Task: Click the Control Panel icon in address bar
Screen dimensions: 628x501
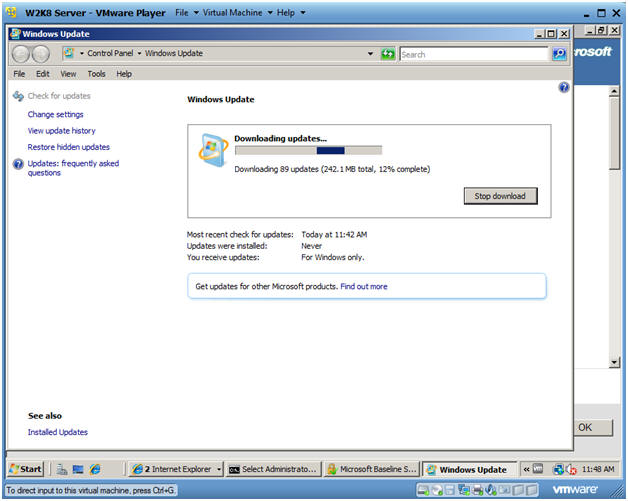Action: (69, 53)
